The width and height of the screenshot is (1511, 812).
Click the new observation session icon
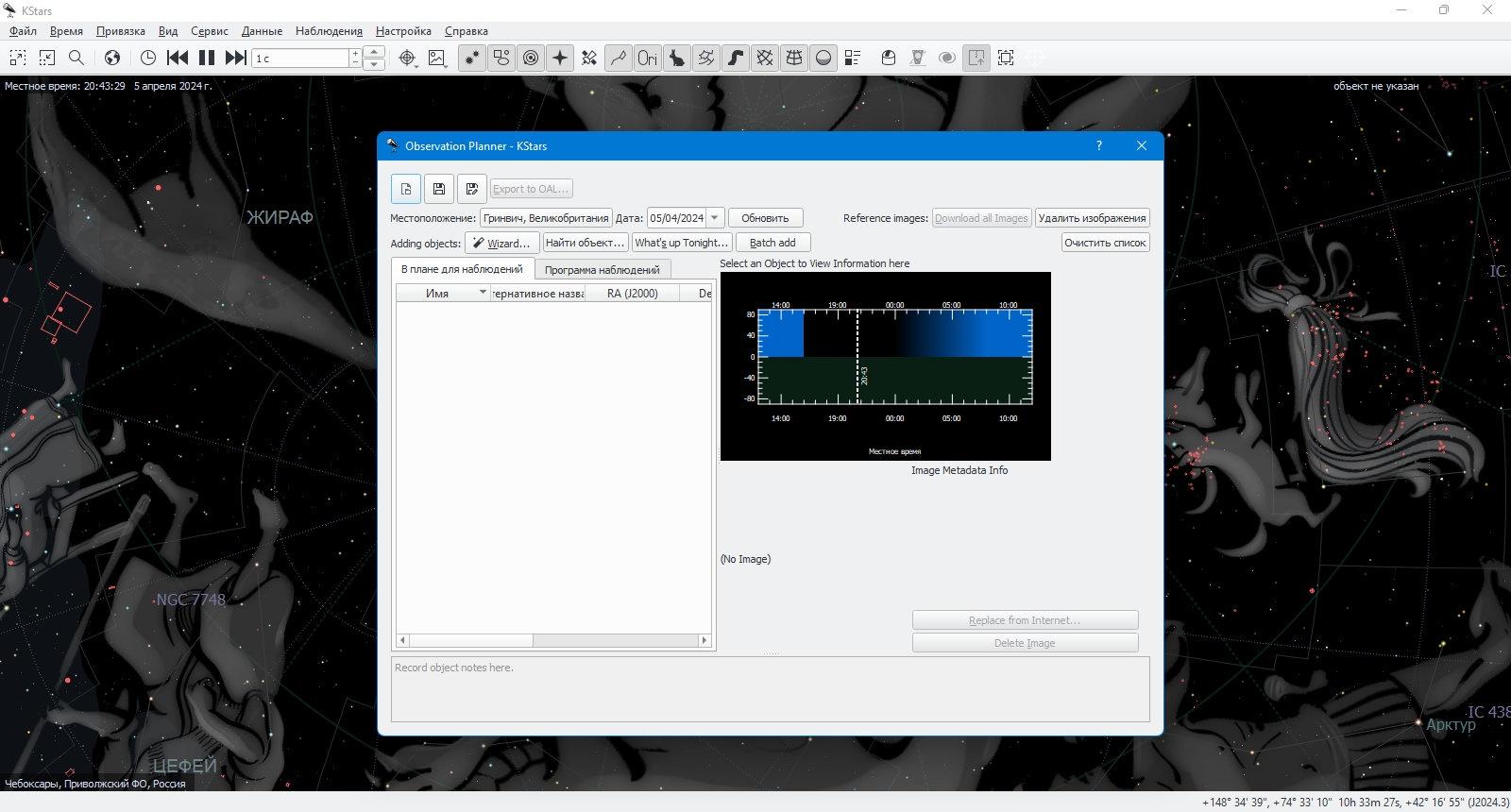406,189
